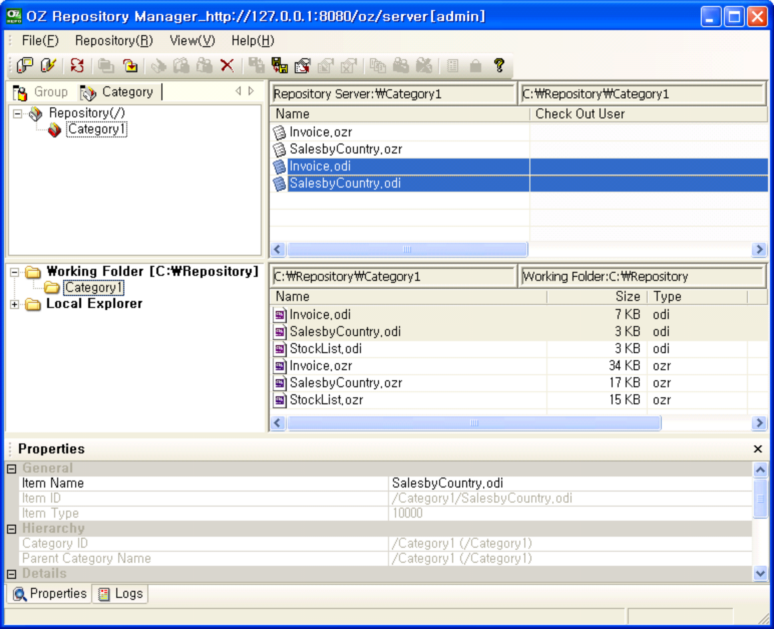Screen dimensions: 774x629
Task: Click the Local Explorer folder icon
Action: [33, 304]
